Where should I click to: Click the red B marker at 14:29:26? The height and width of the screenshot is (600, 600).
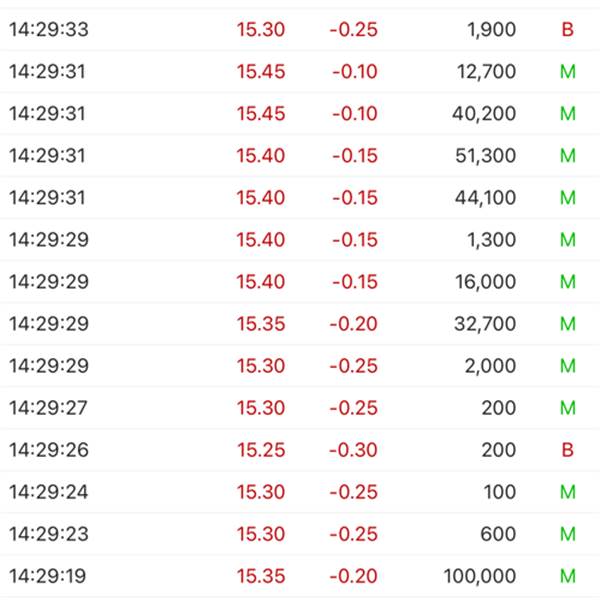click(567, 450)
